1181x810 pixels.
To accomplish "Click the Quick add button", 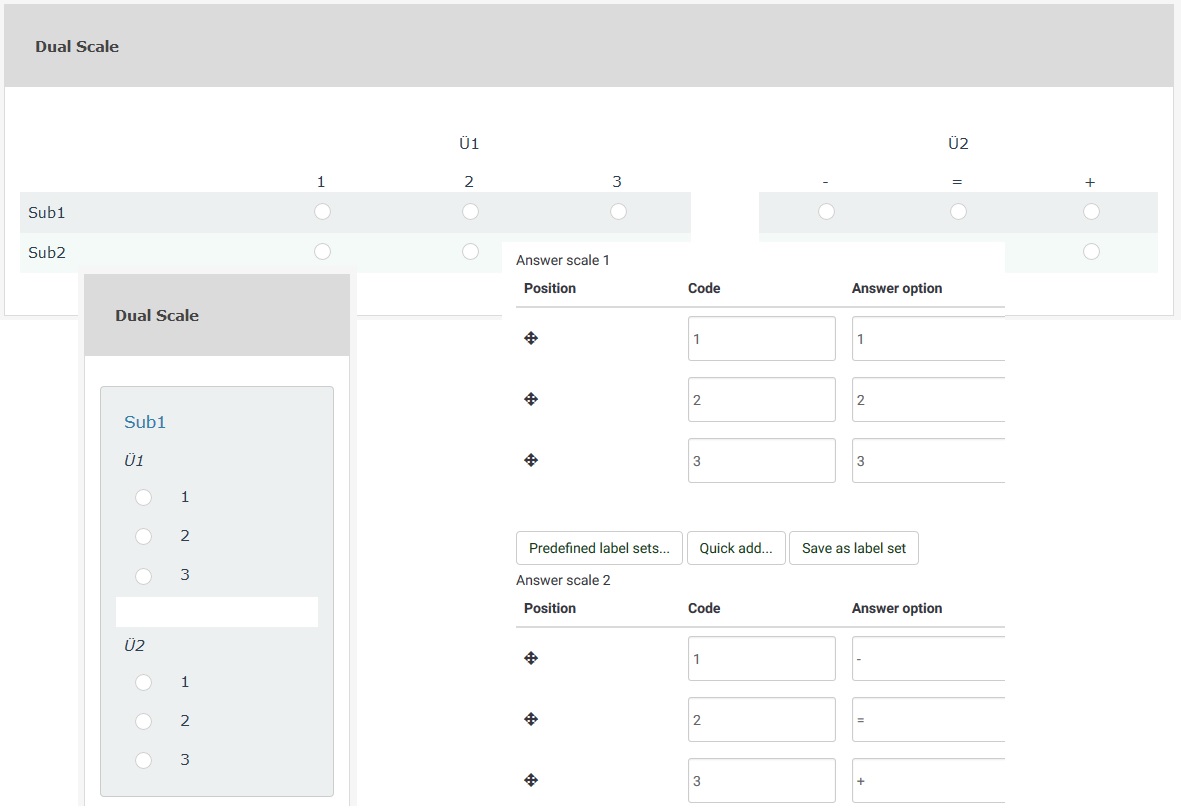I will tap(736, 548).
